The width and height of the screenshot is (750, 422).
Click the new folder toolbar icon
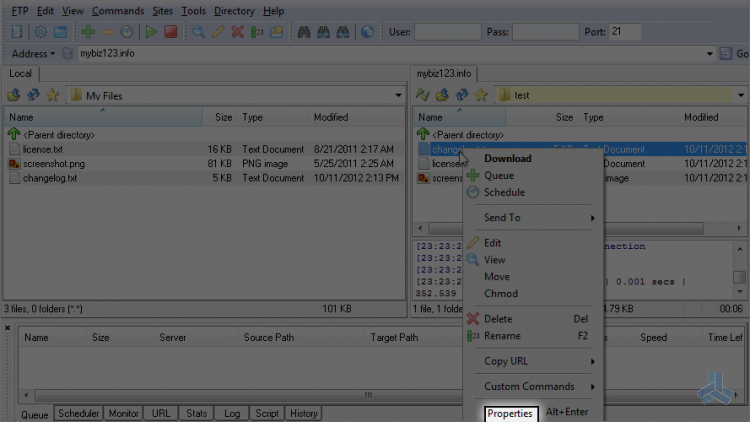point(276,32)
